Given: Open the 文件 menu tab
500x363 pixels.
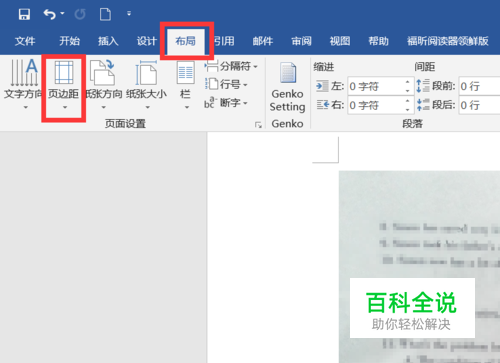Looking at the screenshot, I should 25,41.
